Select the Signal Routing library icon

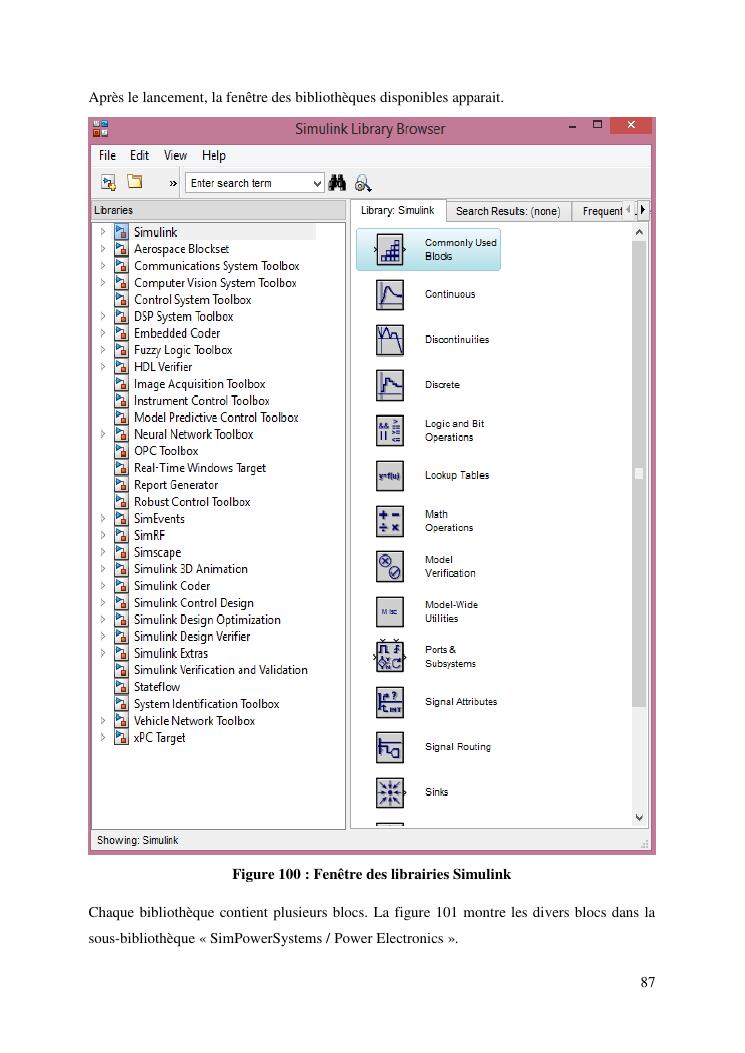click(x=390, y=747)
